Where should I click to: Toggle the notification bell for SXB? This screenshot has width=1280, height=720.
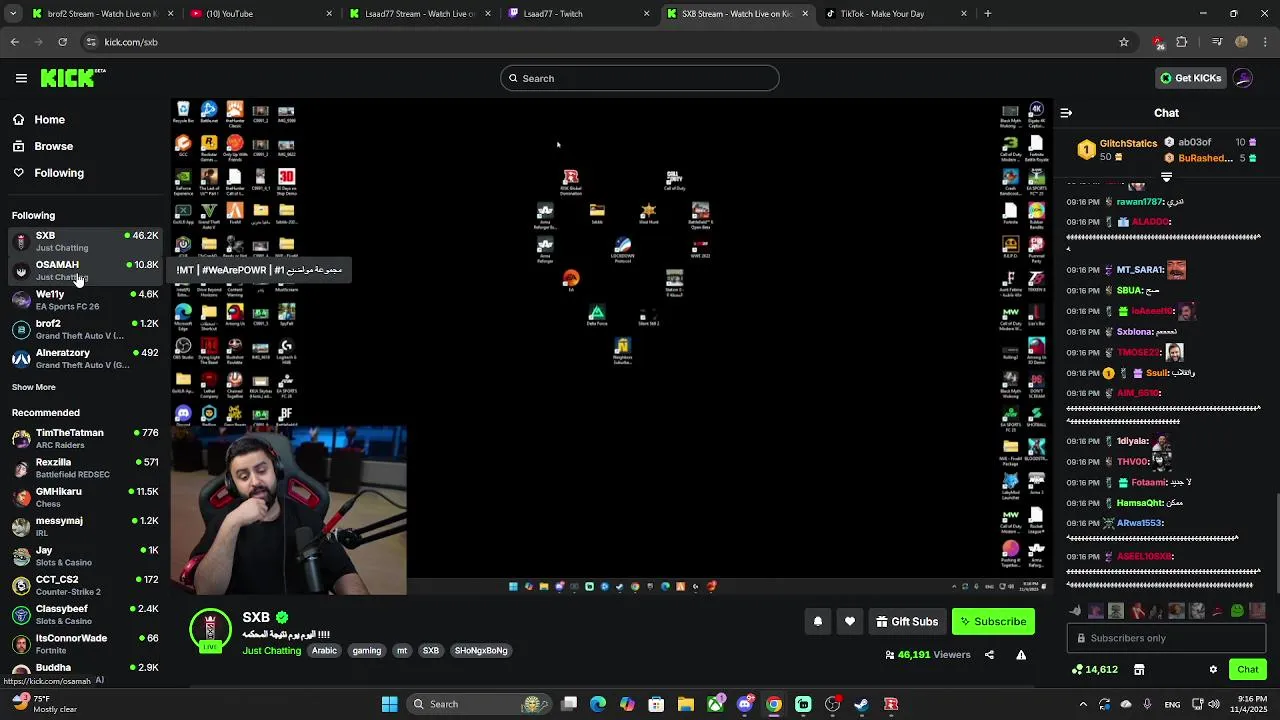coord(817,622)
